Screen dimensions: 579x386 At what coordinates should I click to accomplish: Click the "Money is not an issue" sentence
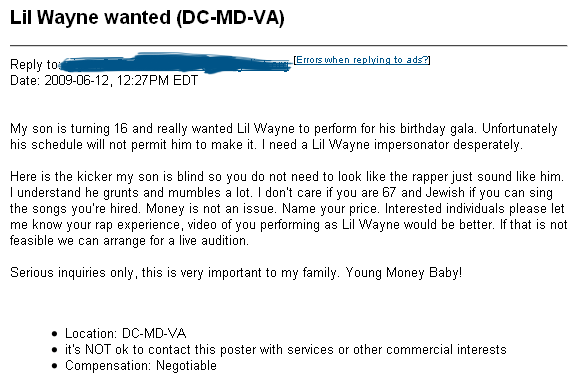click(211, 208)
